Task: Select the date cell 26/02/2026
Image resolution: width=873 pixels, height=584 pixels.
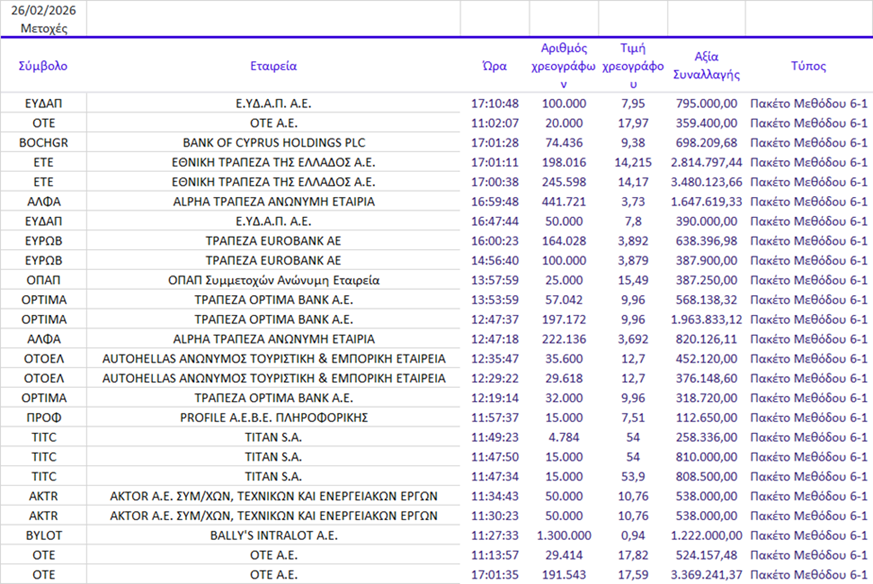Action: click(x=44, y=9)
